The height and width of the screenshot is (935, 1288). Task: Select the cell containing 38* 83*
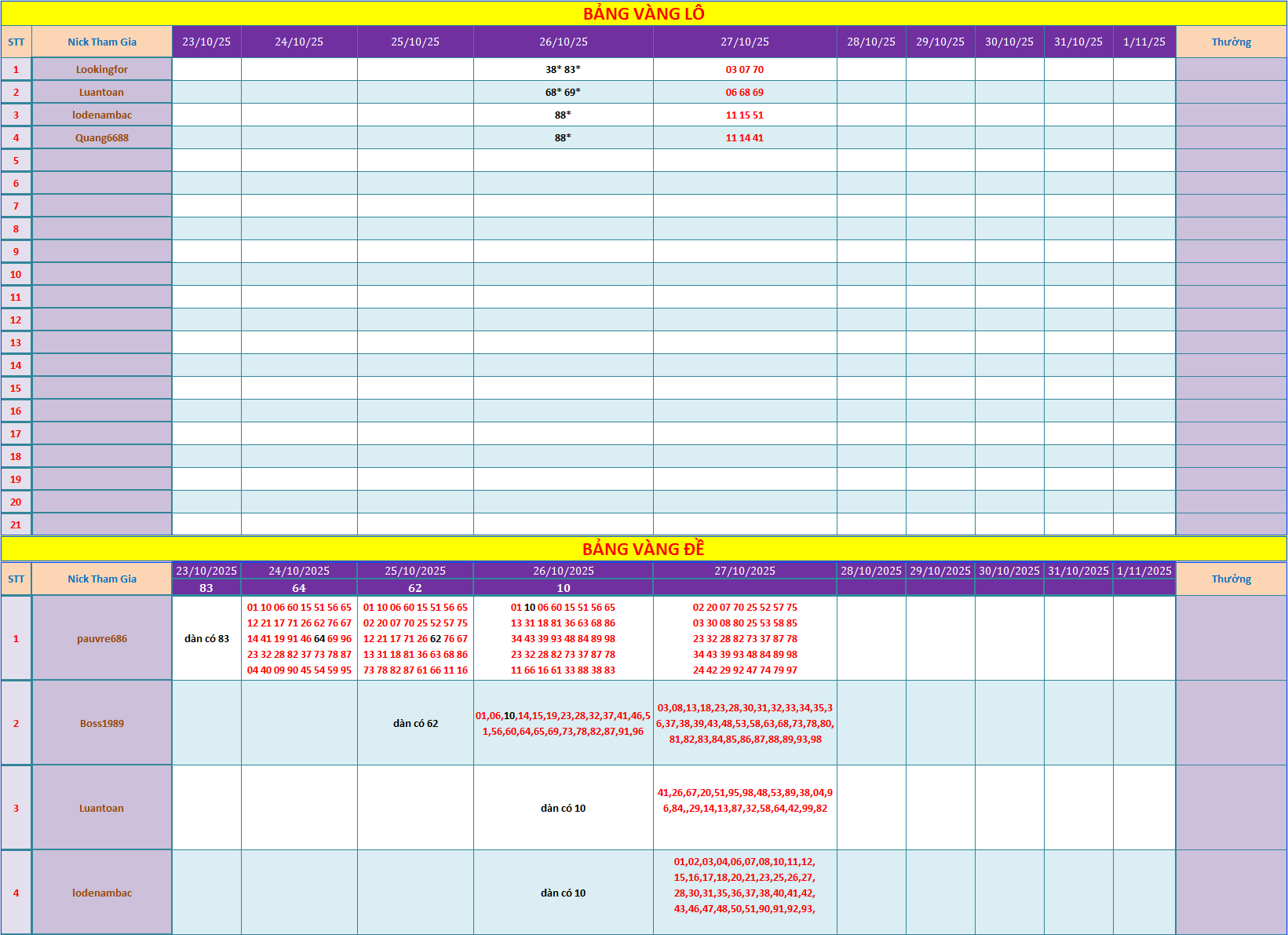pos(563,69)
